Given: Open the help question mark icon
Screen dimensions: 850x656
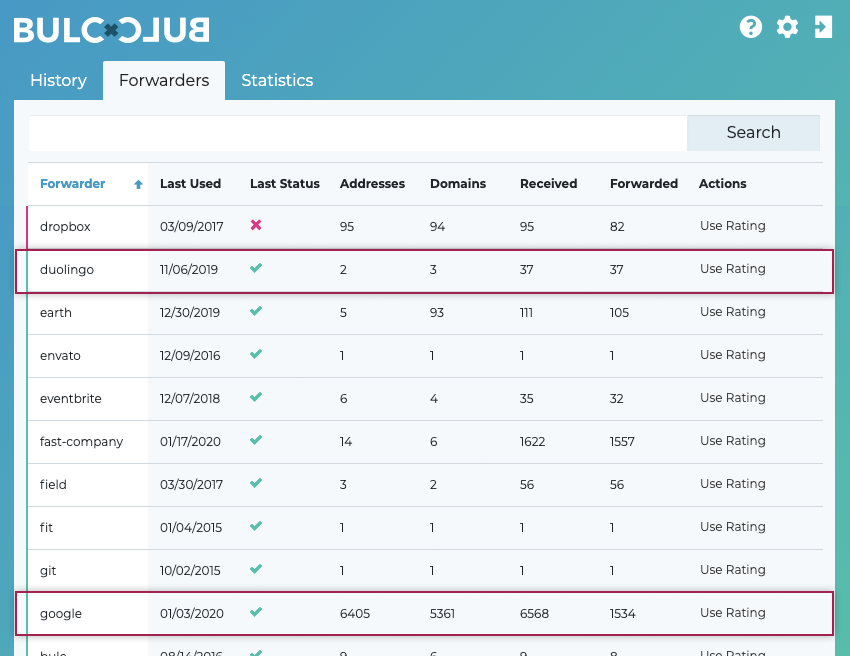Looking at the screenshot, I should pos(751,27).
